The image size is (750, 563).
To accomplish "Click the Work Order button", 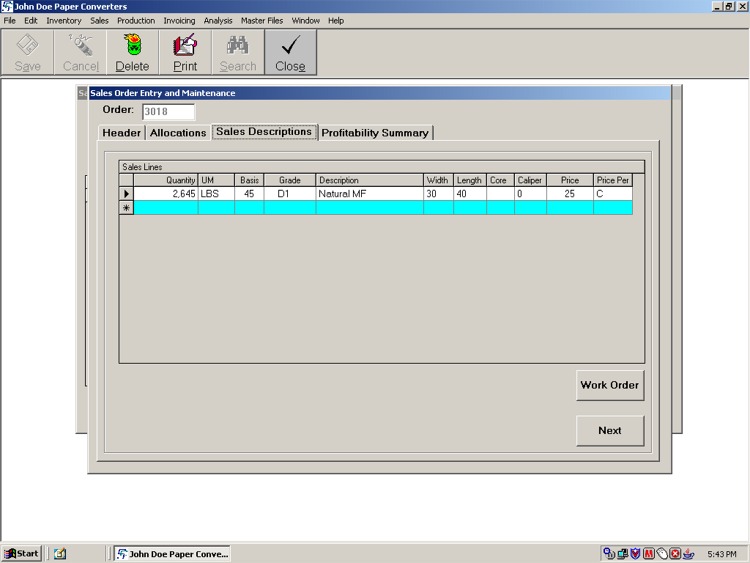I will (610, 385).
